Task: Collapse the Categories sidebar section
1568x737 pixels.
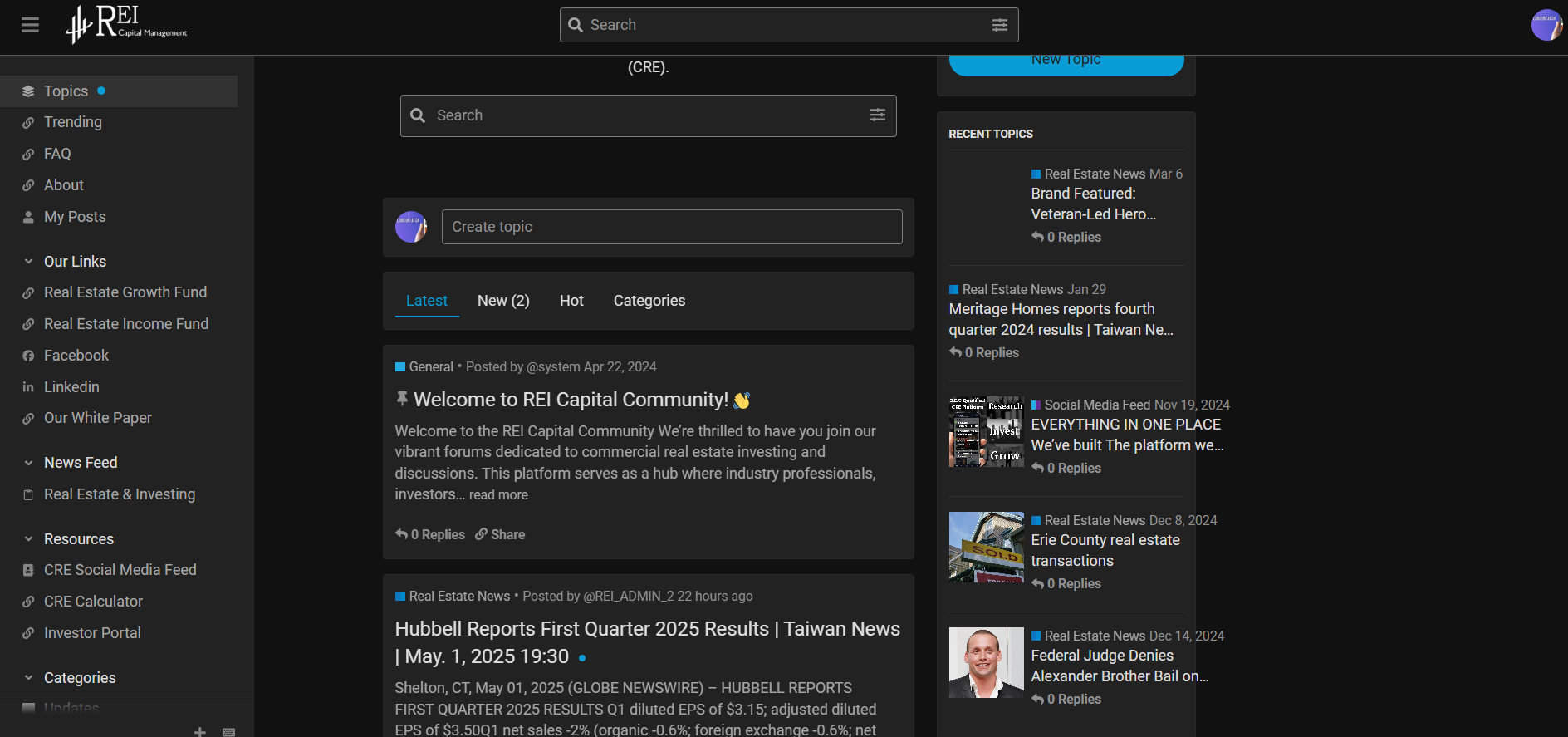Action: point(28,678)
